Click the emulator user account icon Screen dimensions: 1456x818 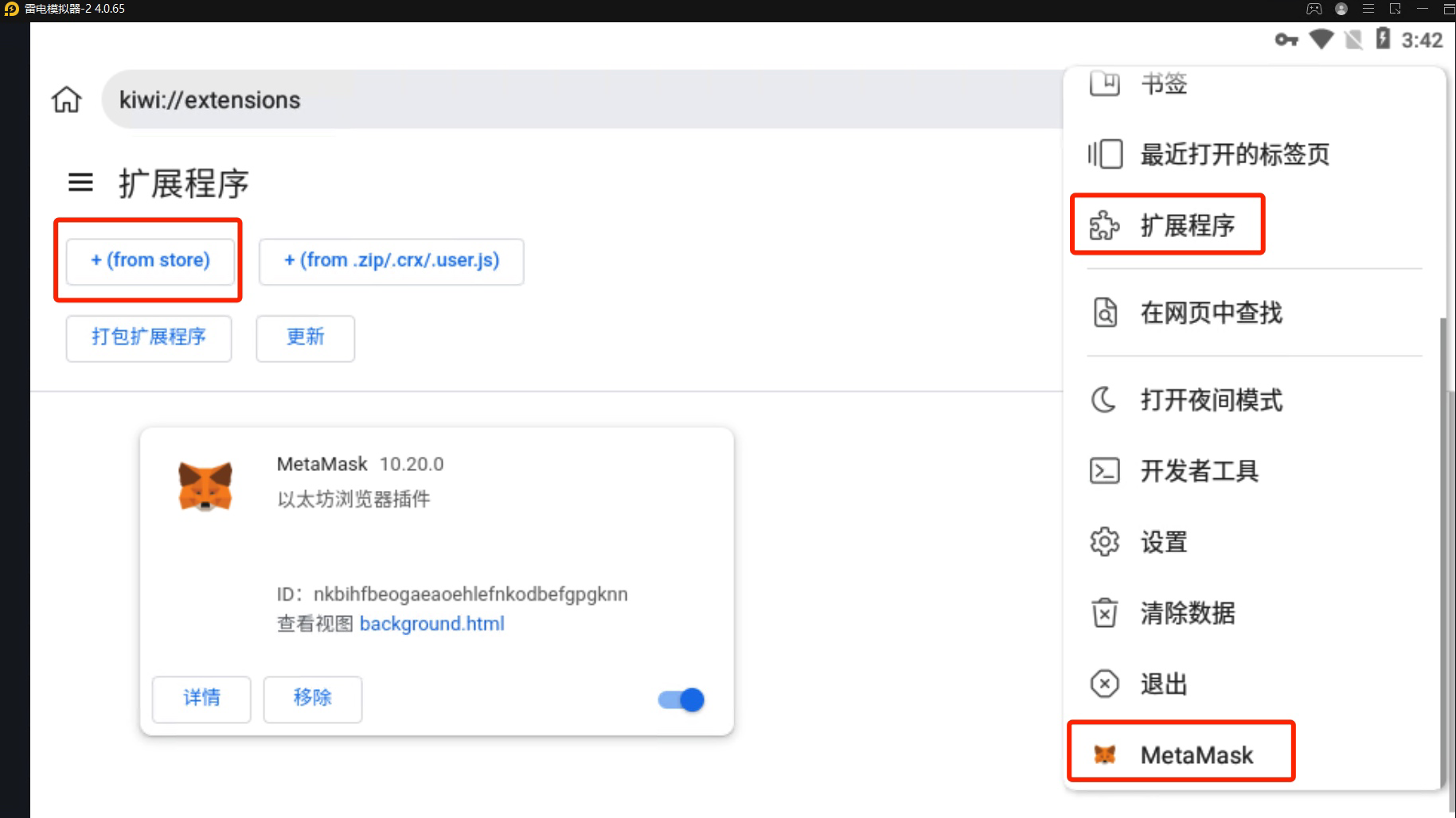(x=1341, y=9)
